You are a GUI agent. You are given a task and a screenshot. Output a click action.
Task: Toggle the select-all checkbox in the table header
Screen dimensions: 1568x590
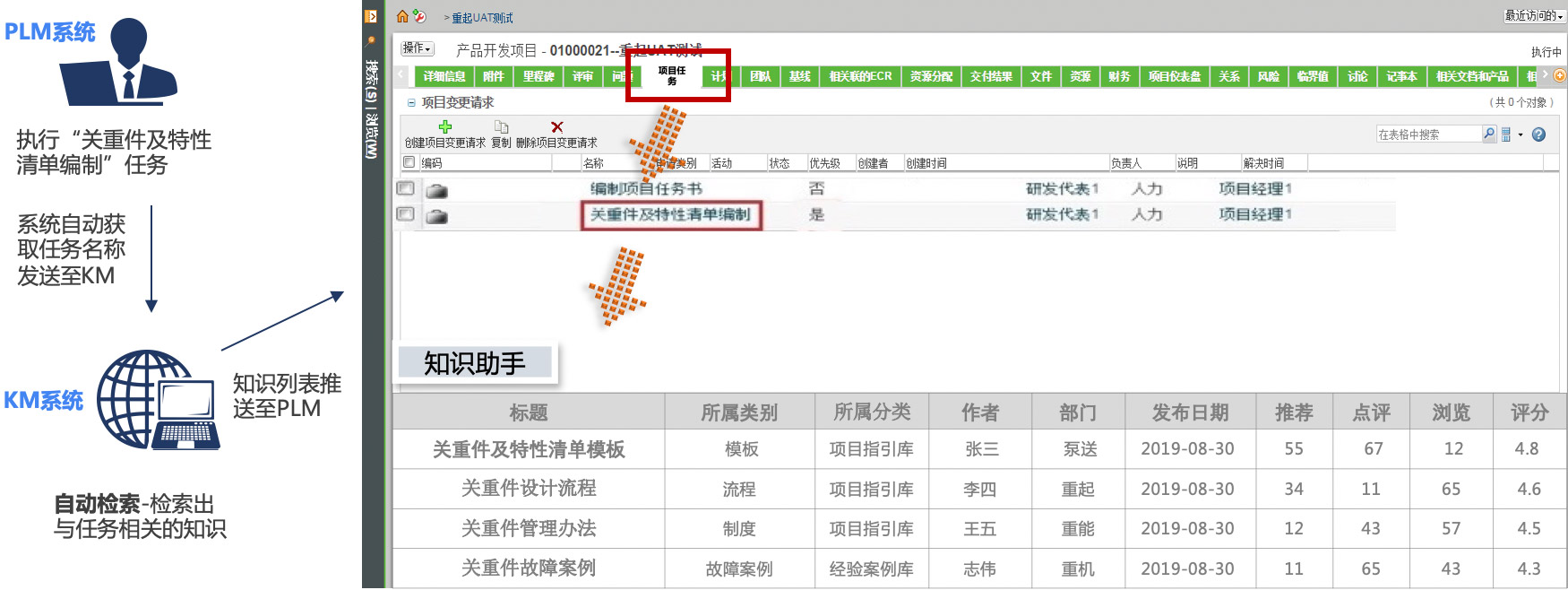coord(409,162)
